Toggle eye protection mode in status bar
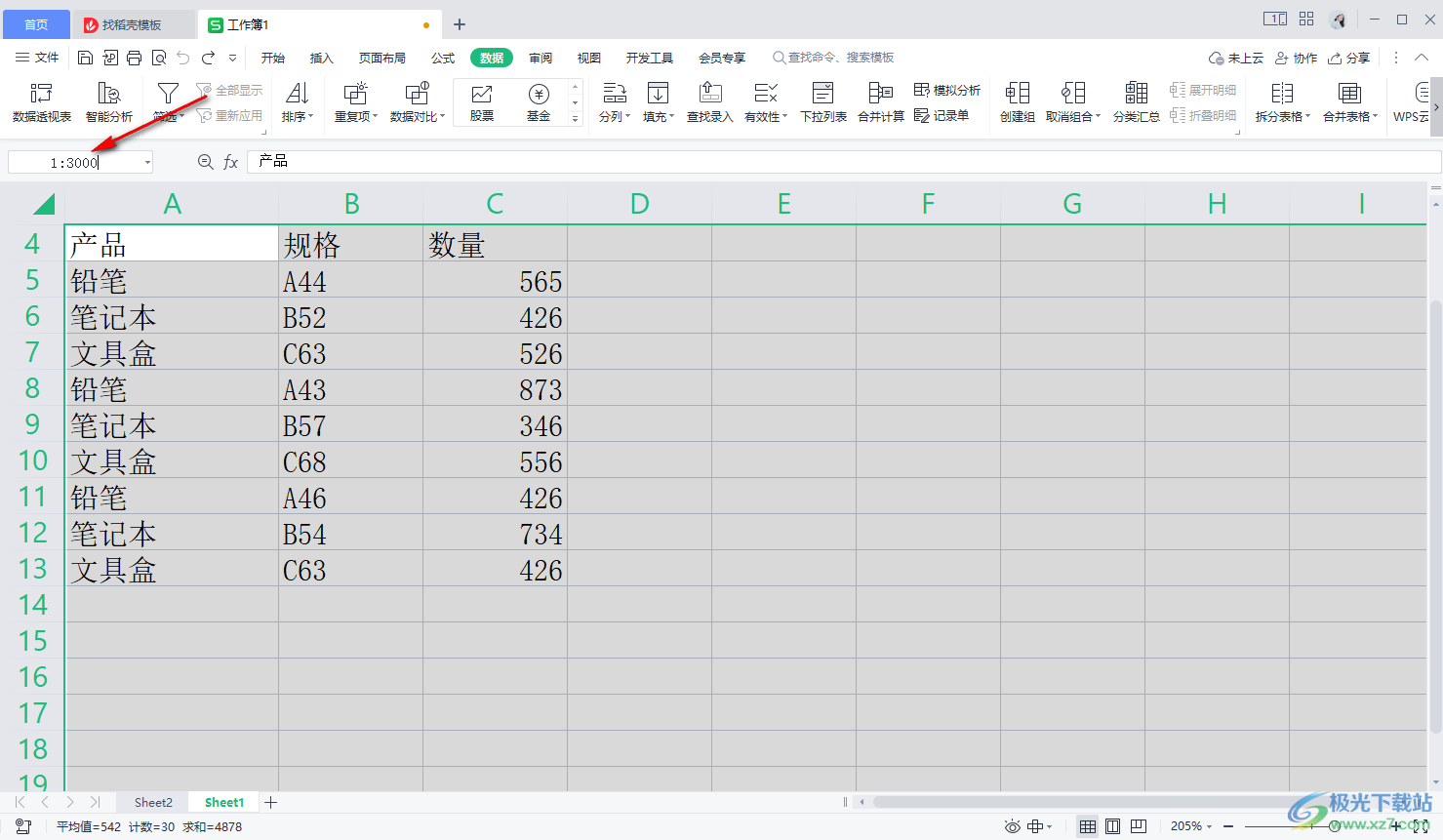The width and height of the screenshot is (1443, 840). pos(1013,826)
